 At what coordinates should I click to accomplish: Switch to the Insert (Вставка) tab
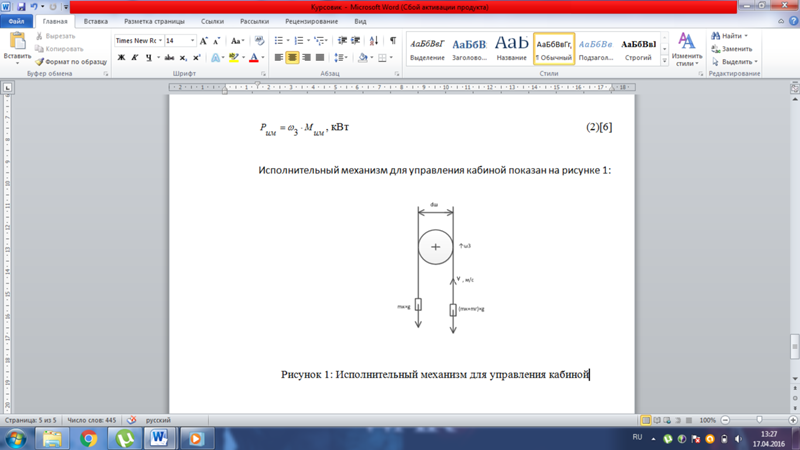click(96, 21)
